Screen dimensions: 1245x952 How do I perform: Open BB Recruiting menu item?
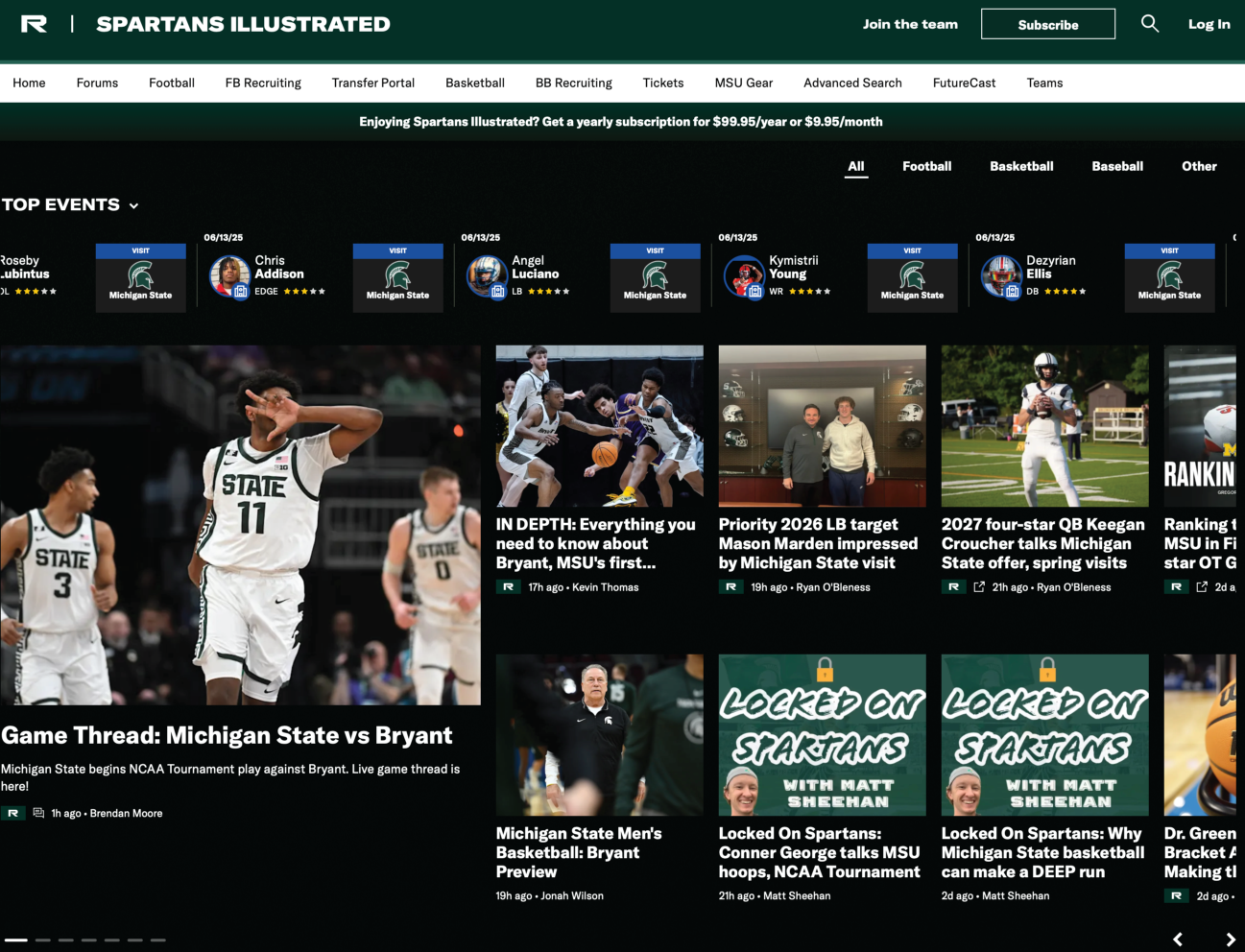pyautogui.click(x=573, y=83)
